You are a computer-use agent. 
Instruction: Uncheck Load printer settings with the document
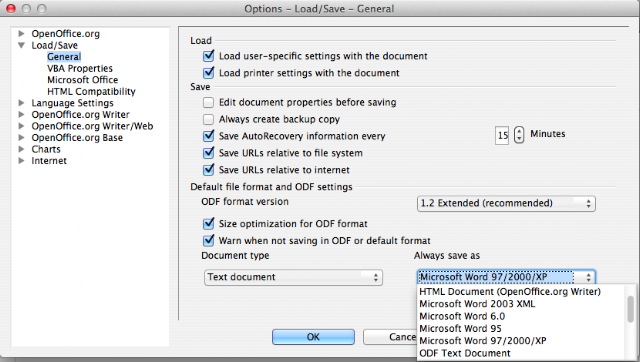coord(209,73)
